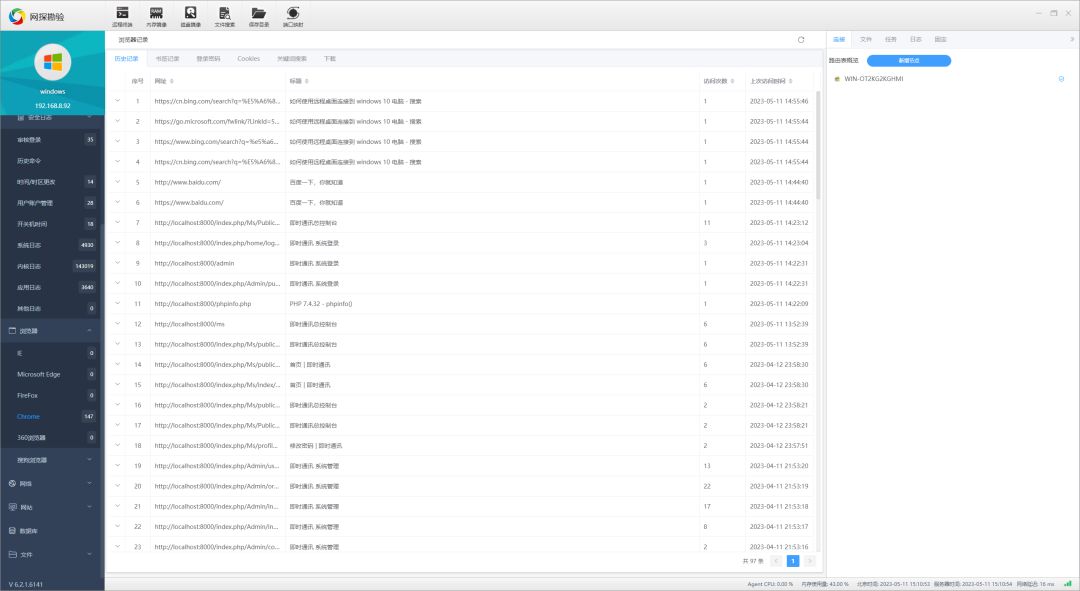
Task: Collapse the browser section in sidebar
Action: coord(90,331)
